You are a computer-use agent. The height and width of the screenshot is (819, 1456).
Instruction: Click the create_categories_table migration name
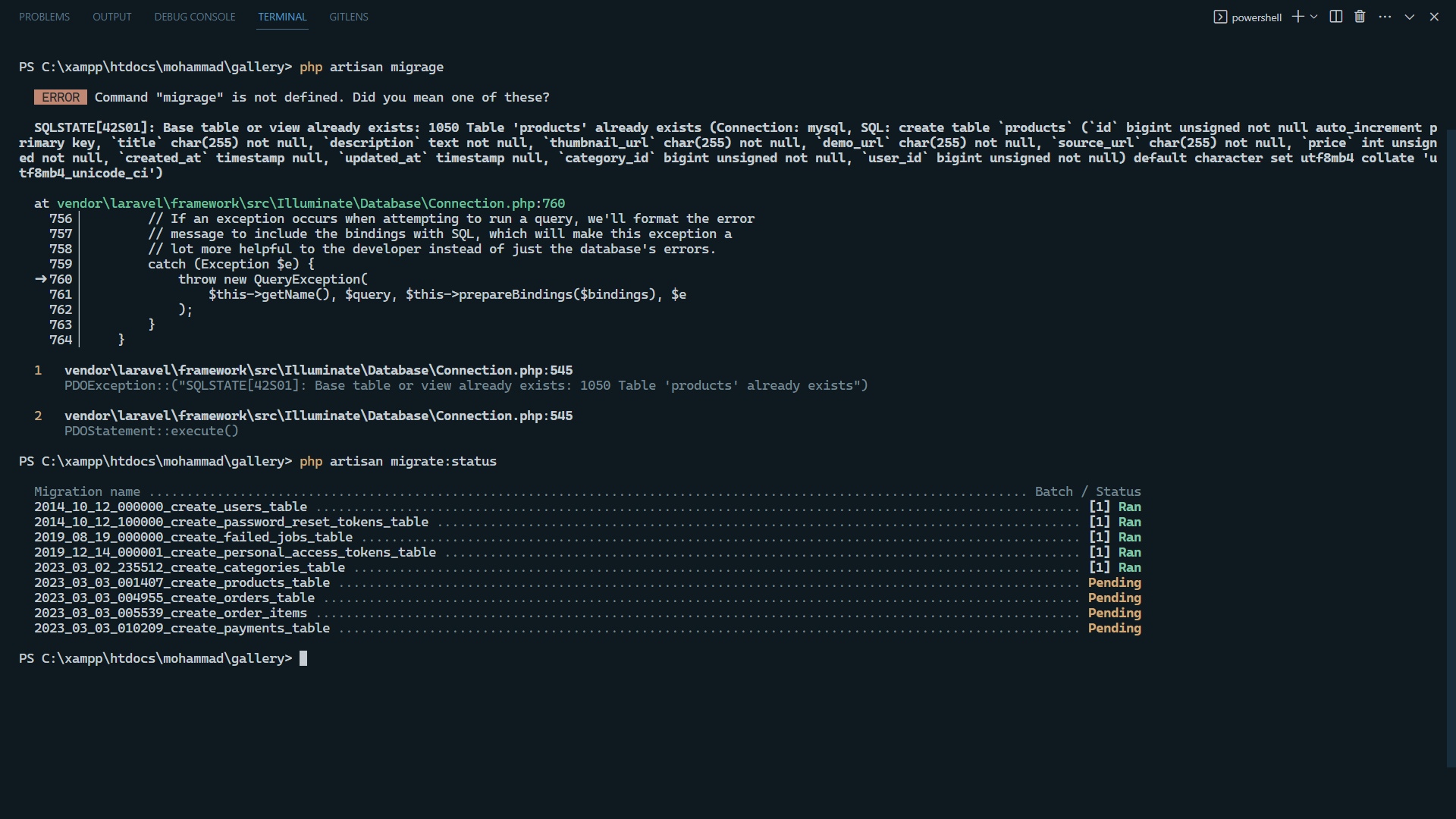click(190, 567)
